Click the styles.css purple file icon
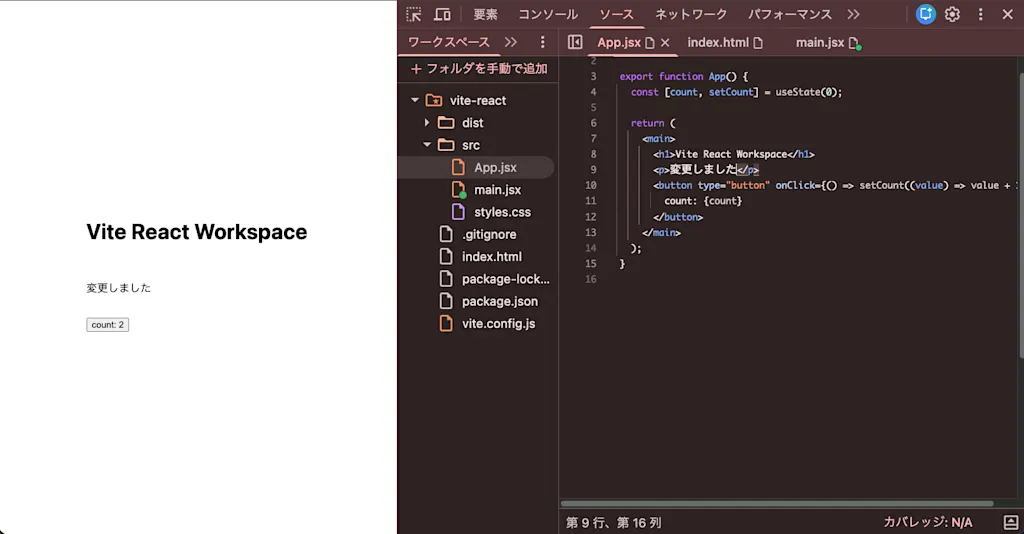Image resolution: width=1024 pixels, height=534 pixels. [x=458, y=212]
